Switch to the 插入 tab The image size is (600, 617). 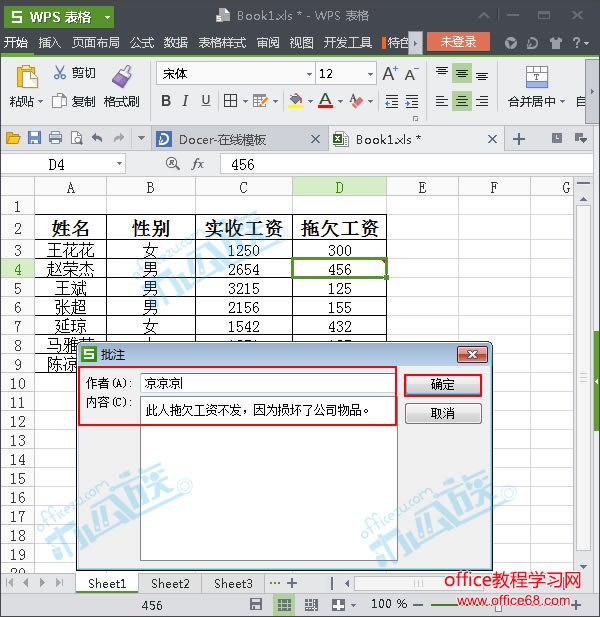pyautogui.click(x=50, y=42)
